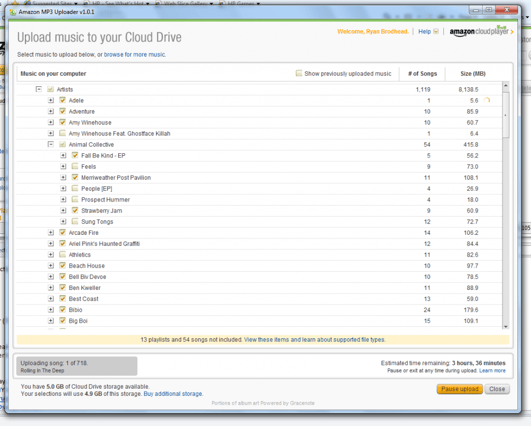Toggle the Artists checkbox
Image resolution: width=531 pixels, height=426 pixels.
coord(50,89)
